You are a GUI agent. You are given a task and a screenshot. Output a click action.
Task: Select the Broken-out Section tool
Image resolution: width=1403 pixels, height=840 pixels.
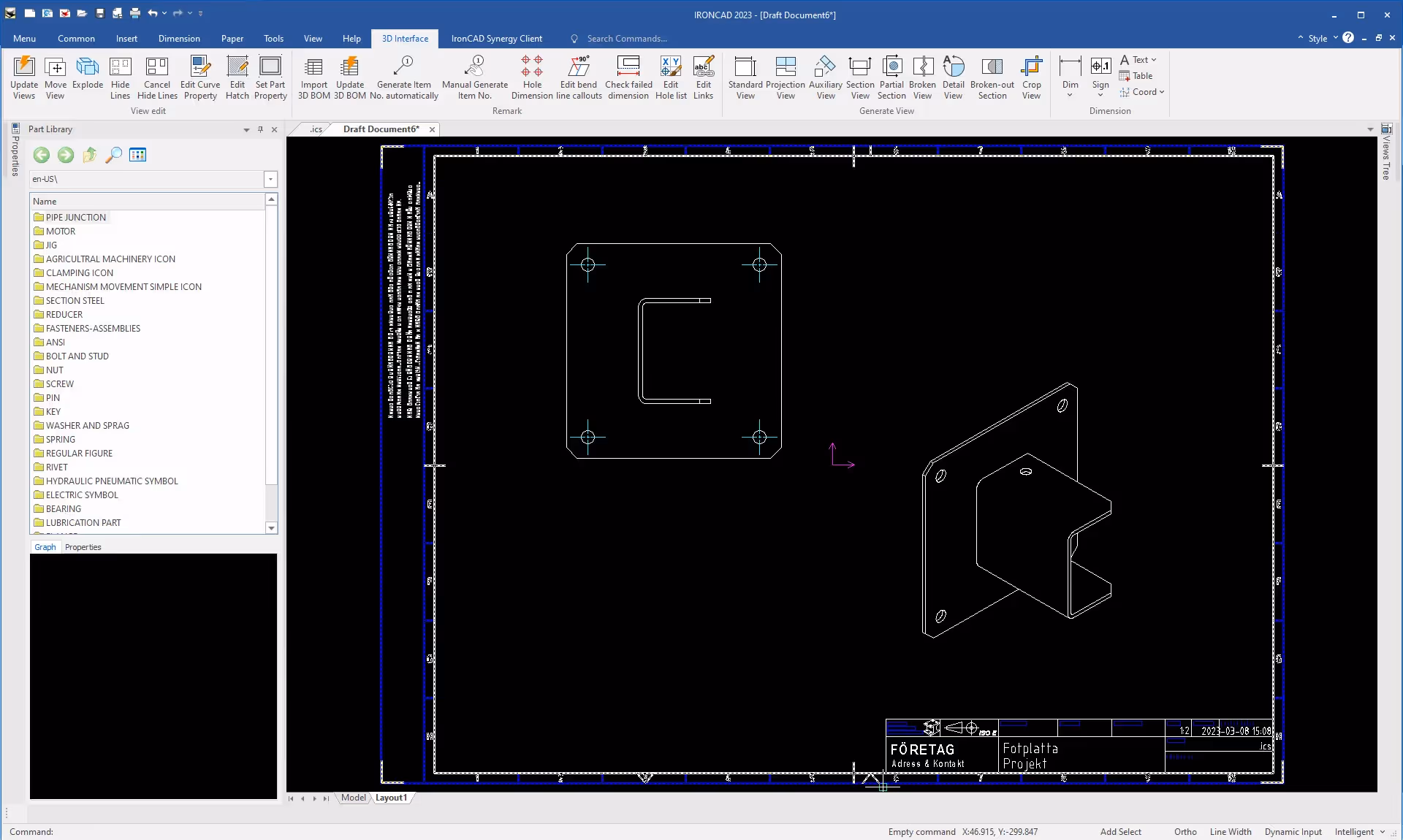click(992, 77)
